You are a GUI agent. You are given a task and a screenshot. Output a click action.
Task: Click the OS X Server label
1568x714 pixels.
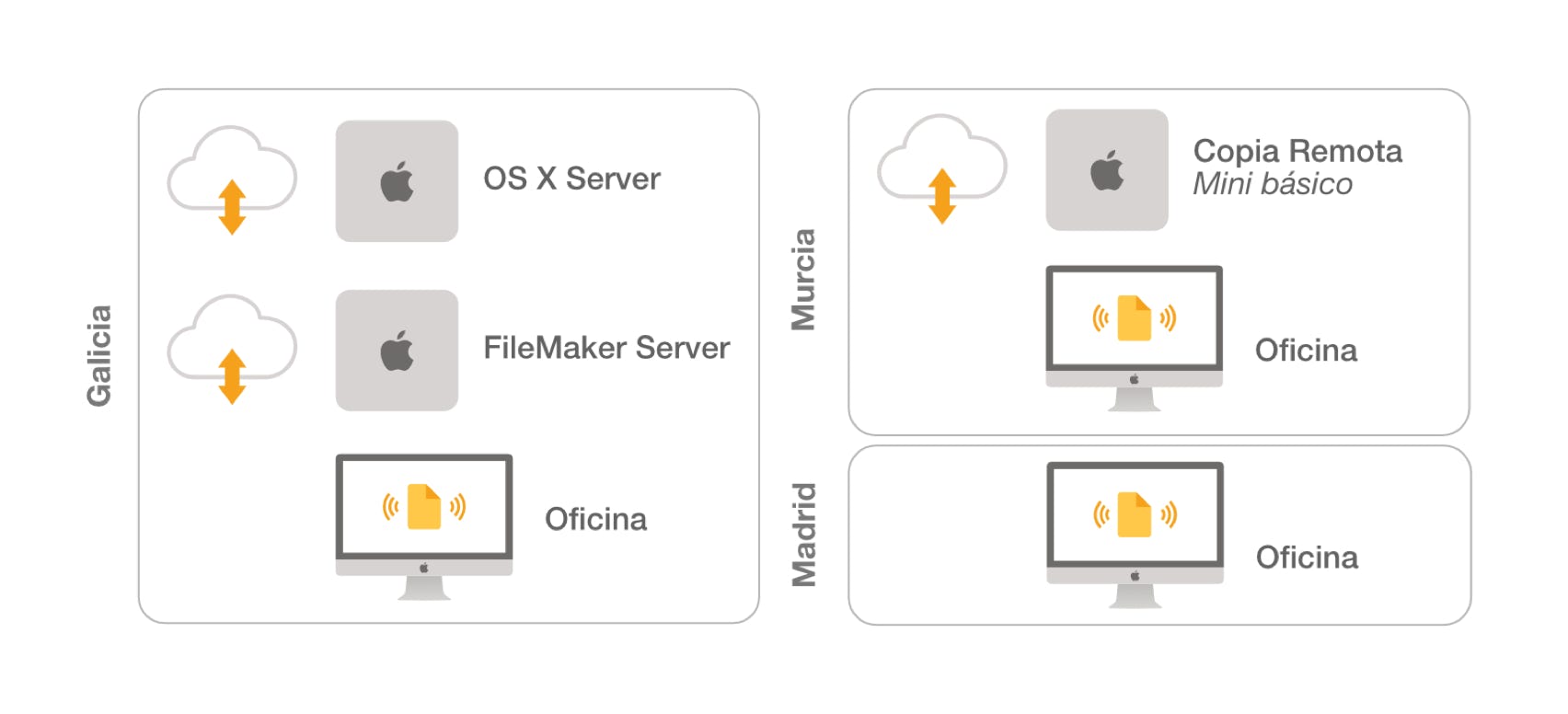(571, 178)
